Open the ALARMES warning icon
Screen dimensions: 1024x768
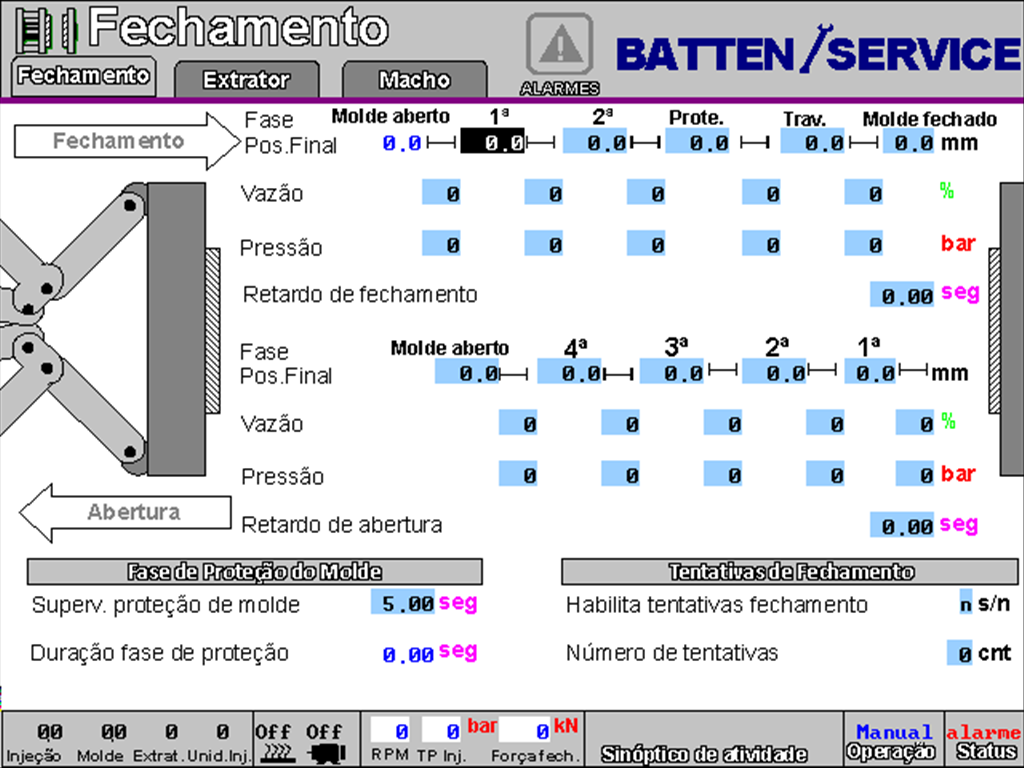[x=560, y=45]
